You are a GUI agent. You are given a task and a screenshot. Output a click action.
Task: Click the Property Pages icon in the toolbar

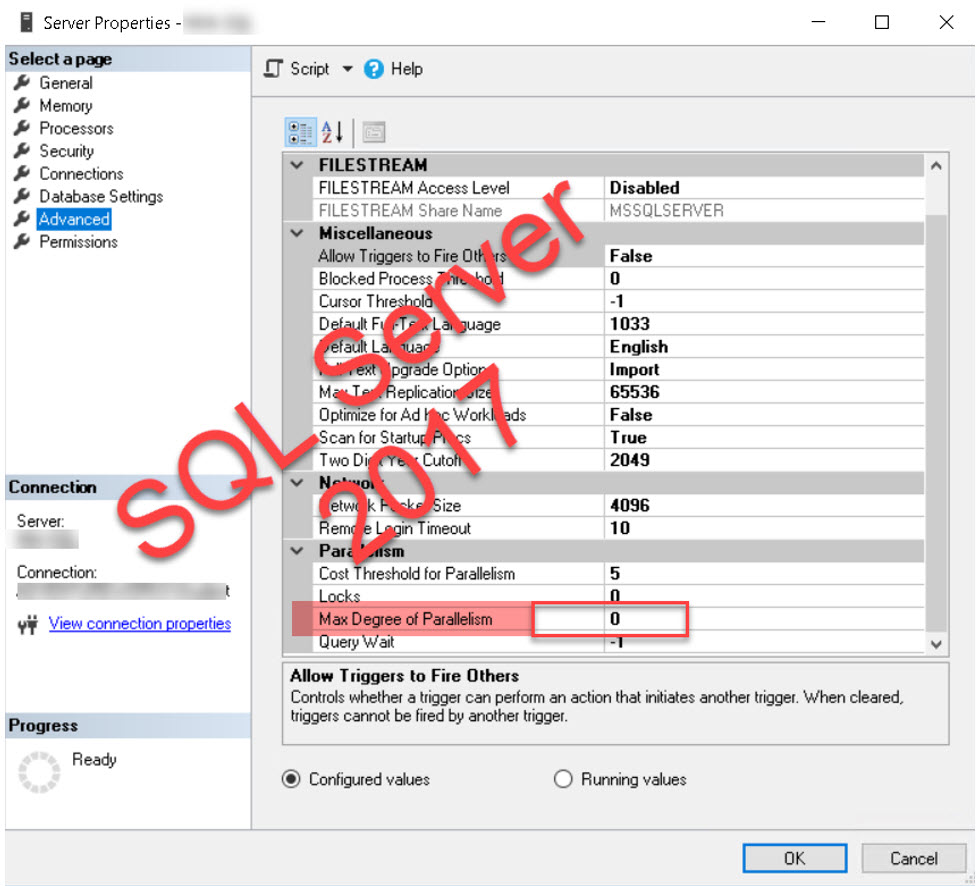coord(372,131)
